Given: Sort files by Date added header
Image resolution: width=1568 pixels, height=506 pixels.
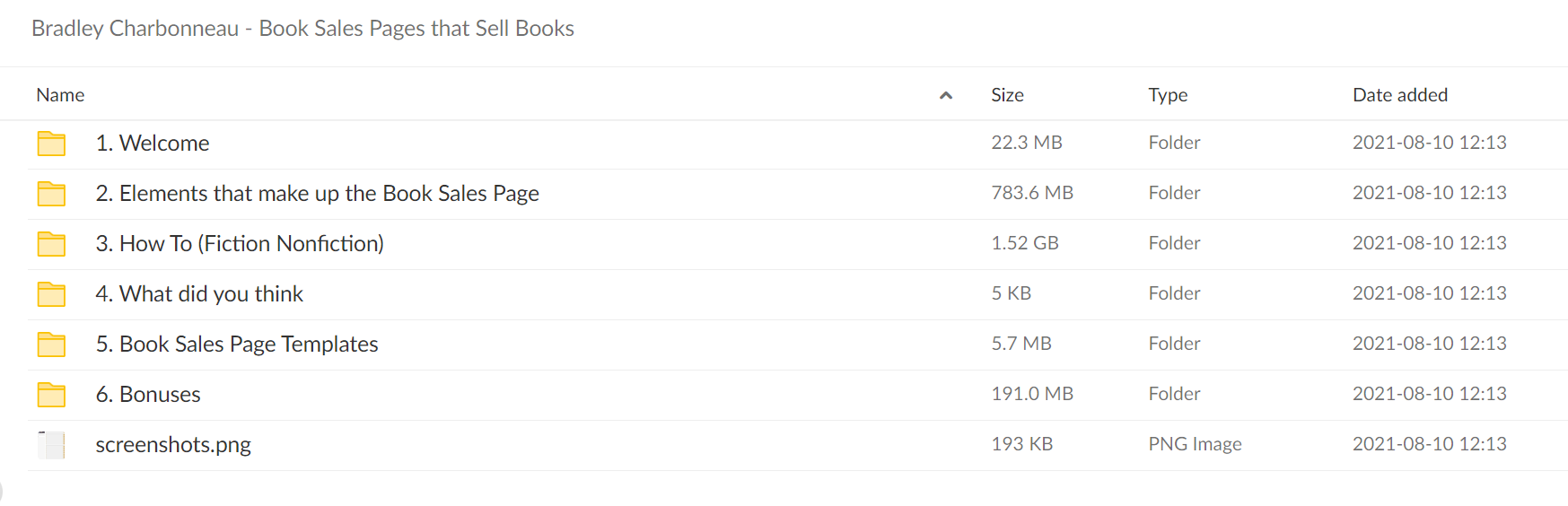Looking at the screenshot, I should [x=1400, y=95].
